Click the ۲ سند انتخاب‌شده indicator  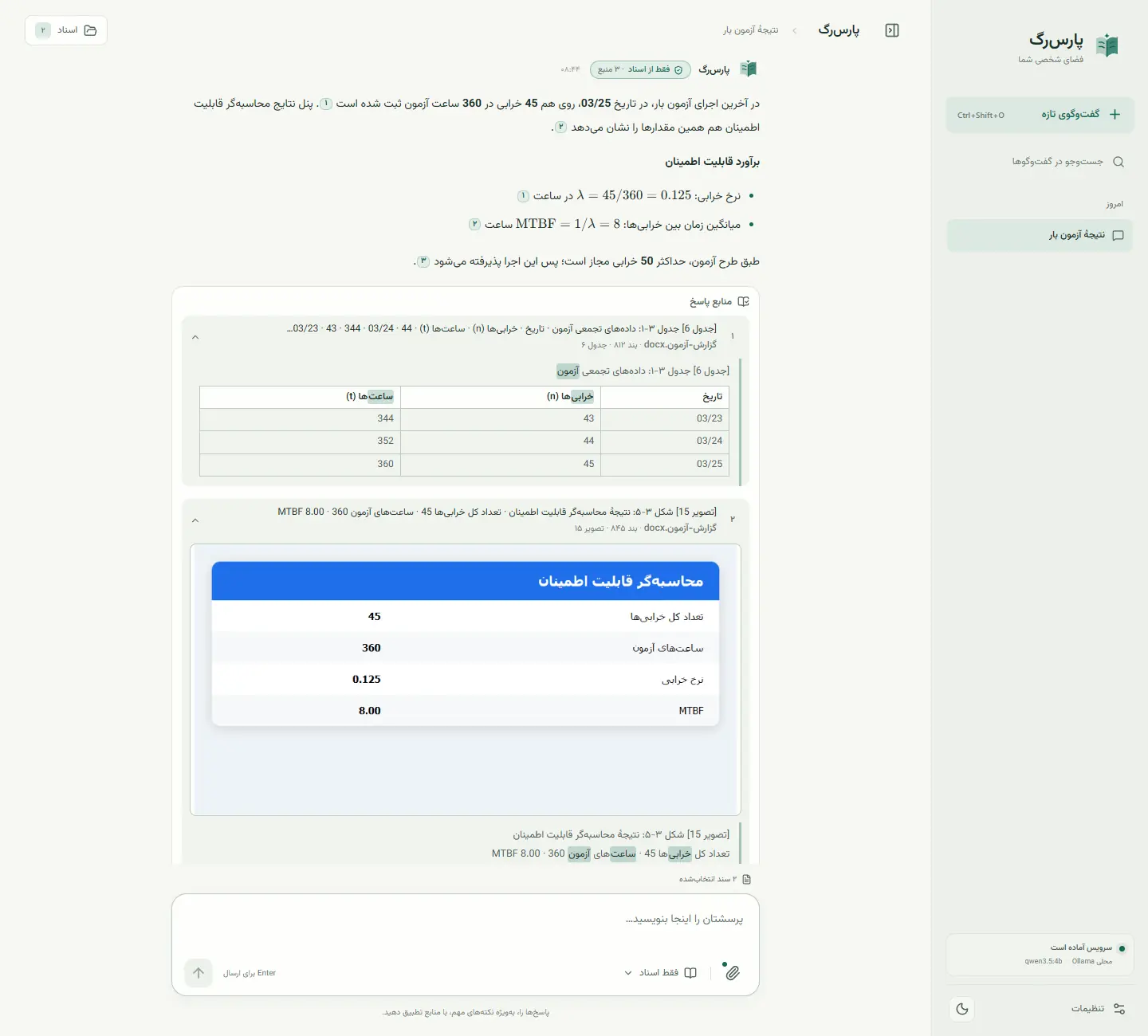tap(714, 879)
